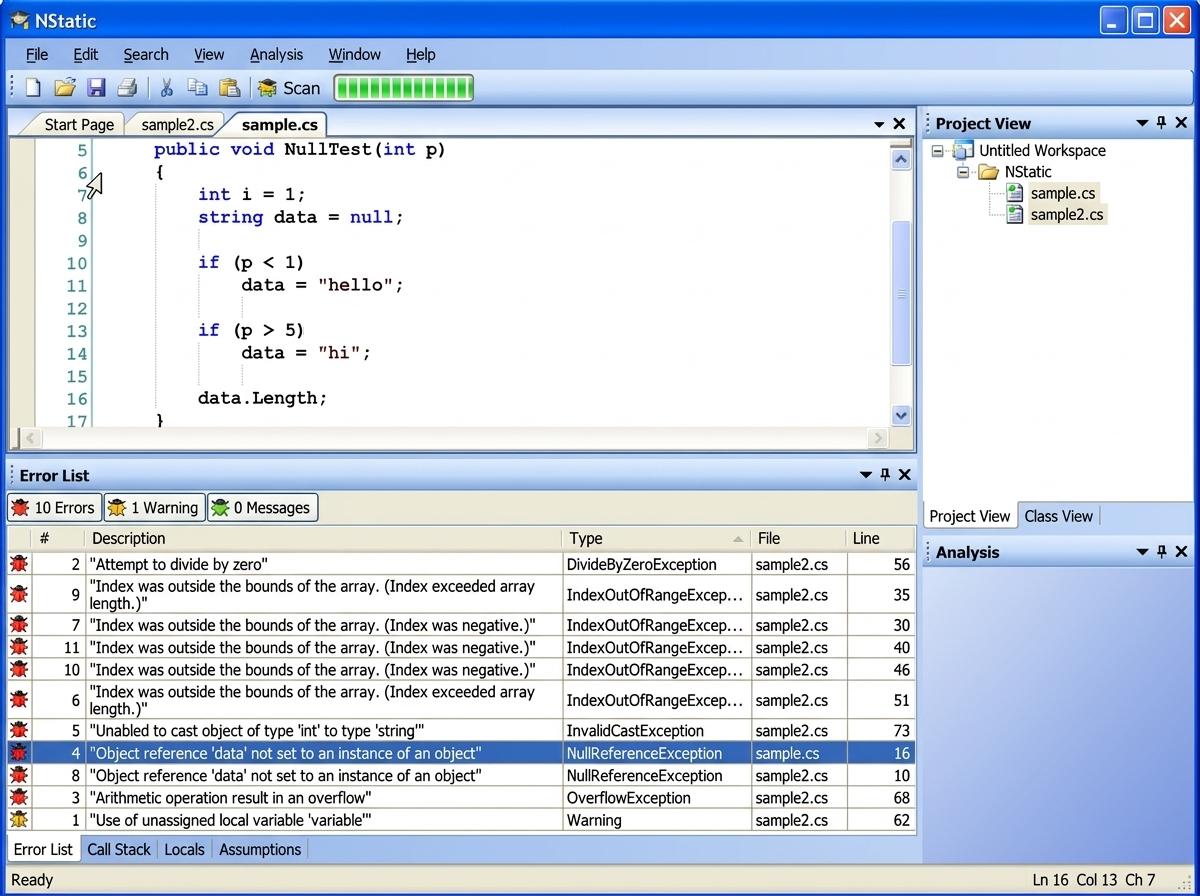The image size is (1200, 896).
Task: Click warning bug icon of unassigned variable row
Action: tap(19, 820)
